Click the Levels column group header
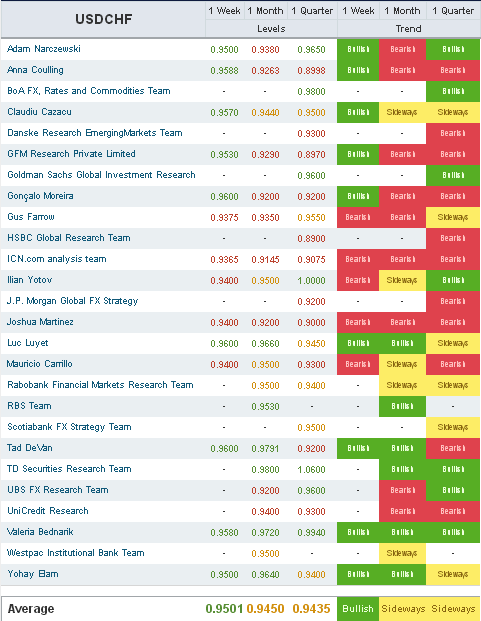Image resolution: width=481 pixels, height=621 pixels. click(x=271, y=29)
